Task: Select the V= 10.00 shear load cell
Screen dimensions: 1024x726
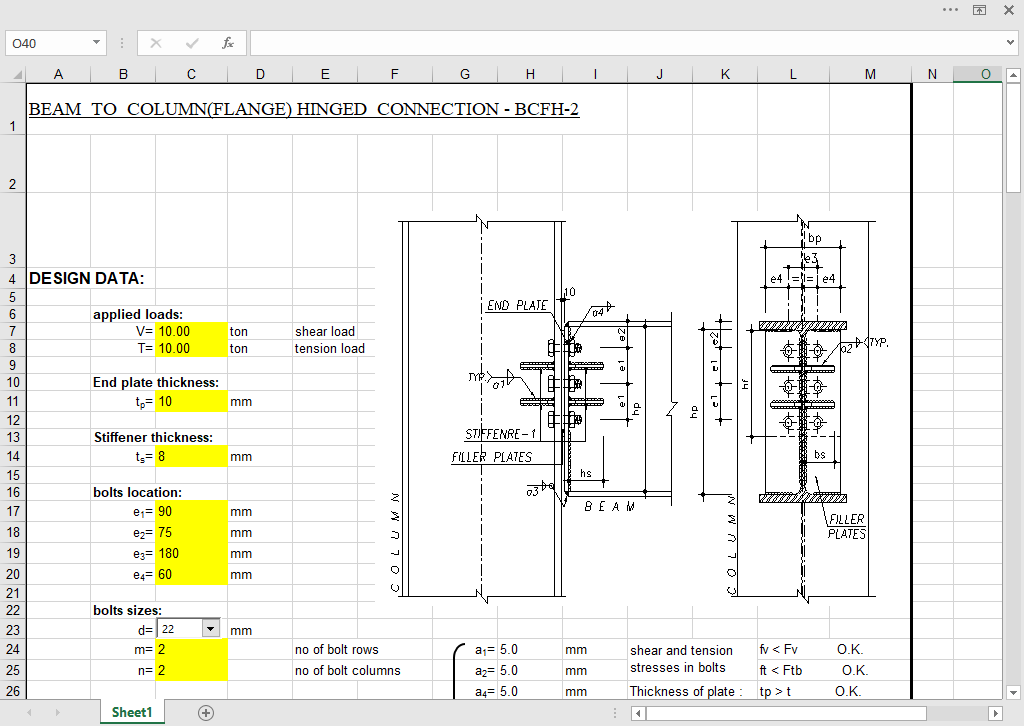Action: tap(191, 332)
